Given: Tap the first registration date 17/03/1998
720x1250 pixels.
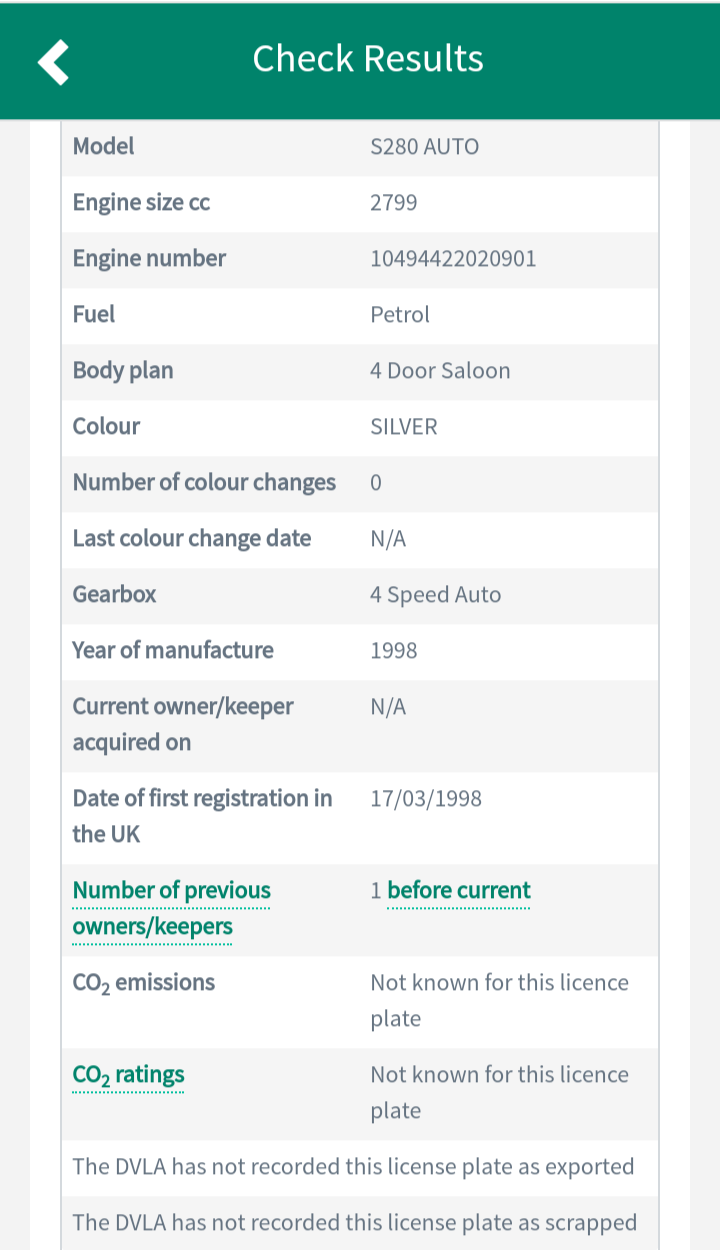Looking at the screenshot, I should pos(426,799).
